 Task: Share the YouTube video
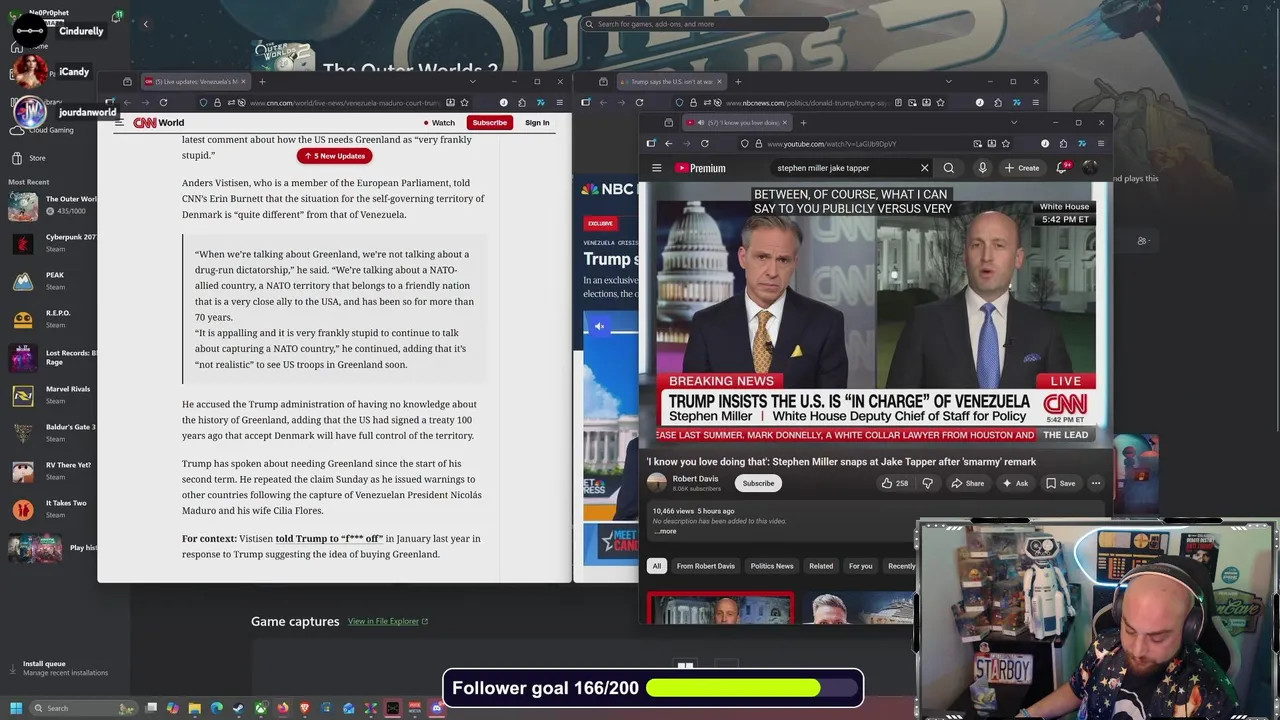pyautogui.click(x=968, y=483)
